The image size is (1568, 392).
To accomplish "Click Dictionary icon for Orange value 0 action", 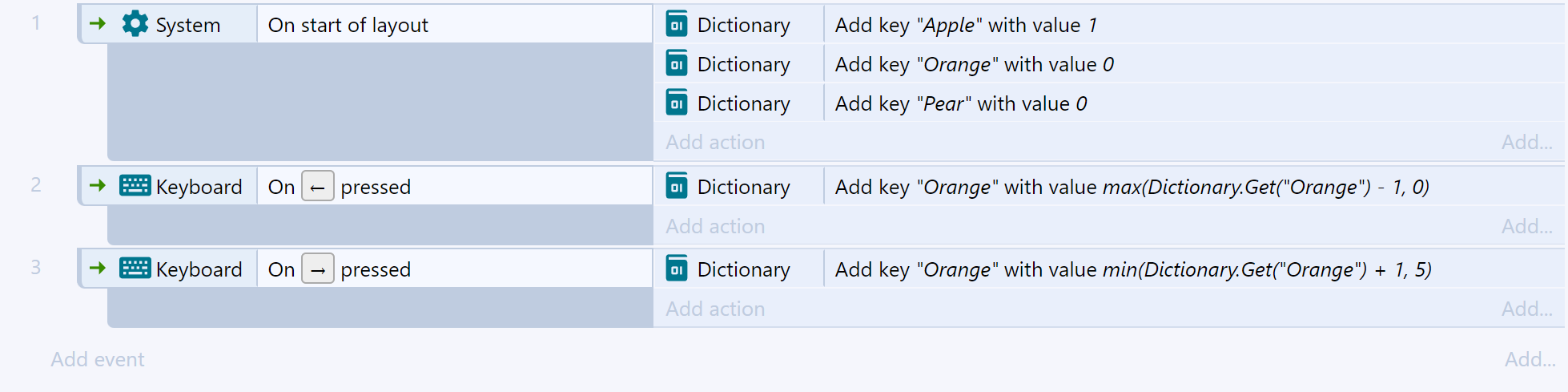I will [x=677, y=63].
